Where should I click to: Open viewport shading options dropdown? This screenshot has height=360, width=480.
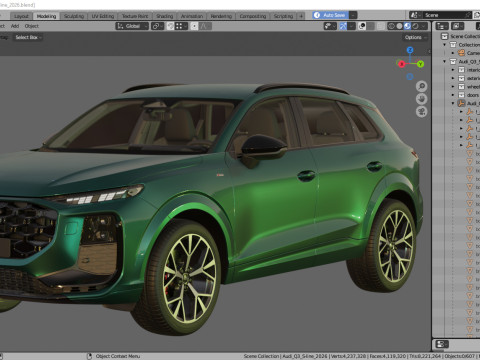(424, 26)
